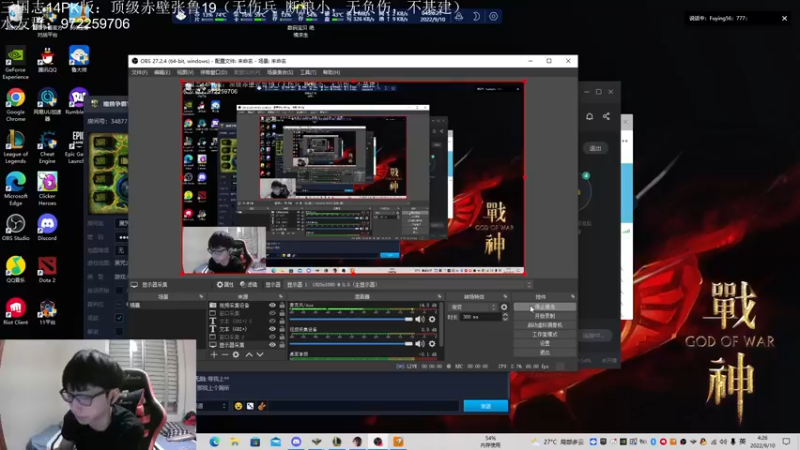
Task: Toggle visibility of 窗口采集 source
Action: pos(272,313)
